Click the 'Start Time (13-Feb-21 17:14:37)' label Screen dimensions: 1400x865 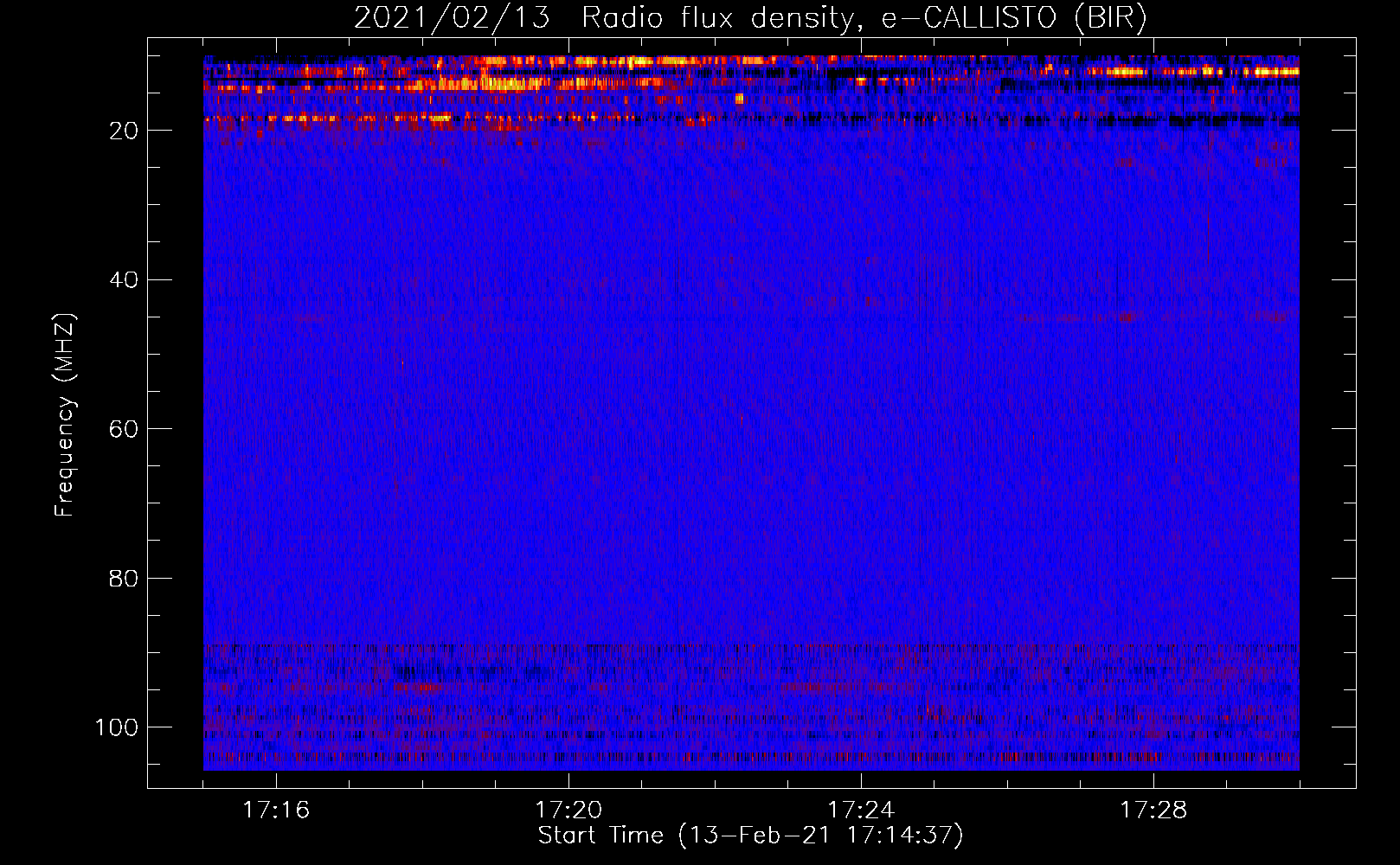tap(750, 836)
